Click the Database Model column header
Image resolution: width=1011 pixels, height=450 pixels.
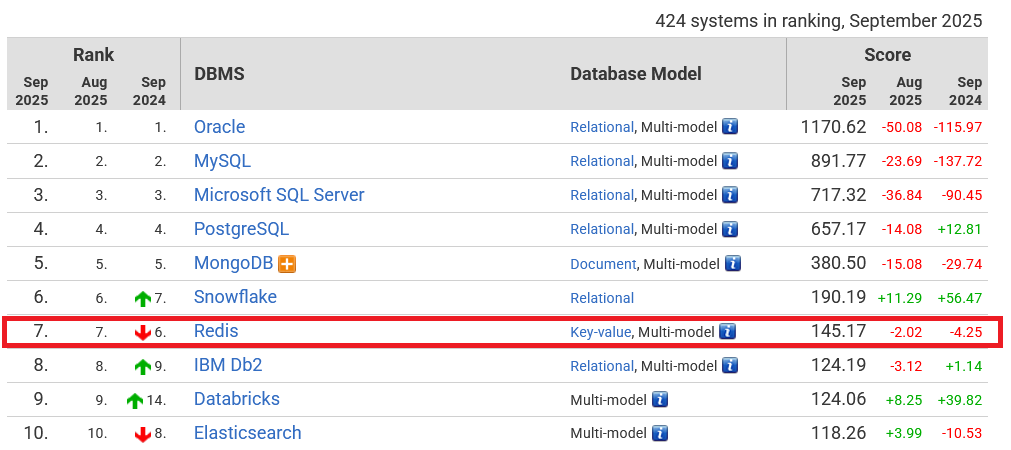(x=635, y=74)
